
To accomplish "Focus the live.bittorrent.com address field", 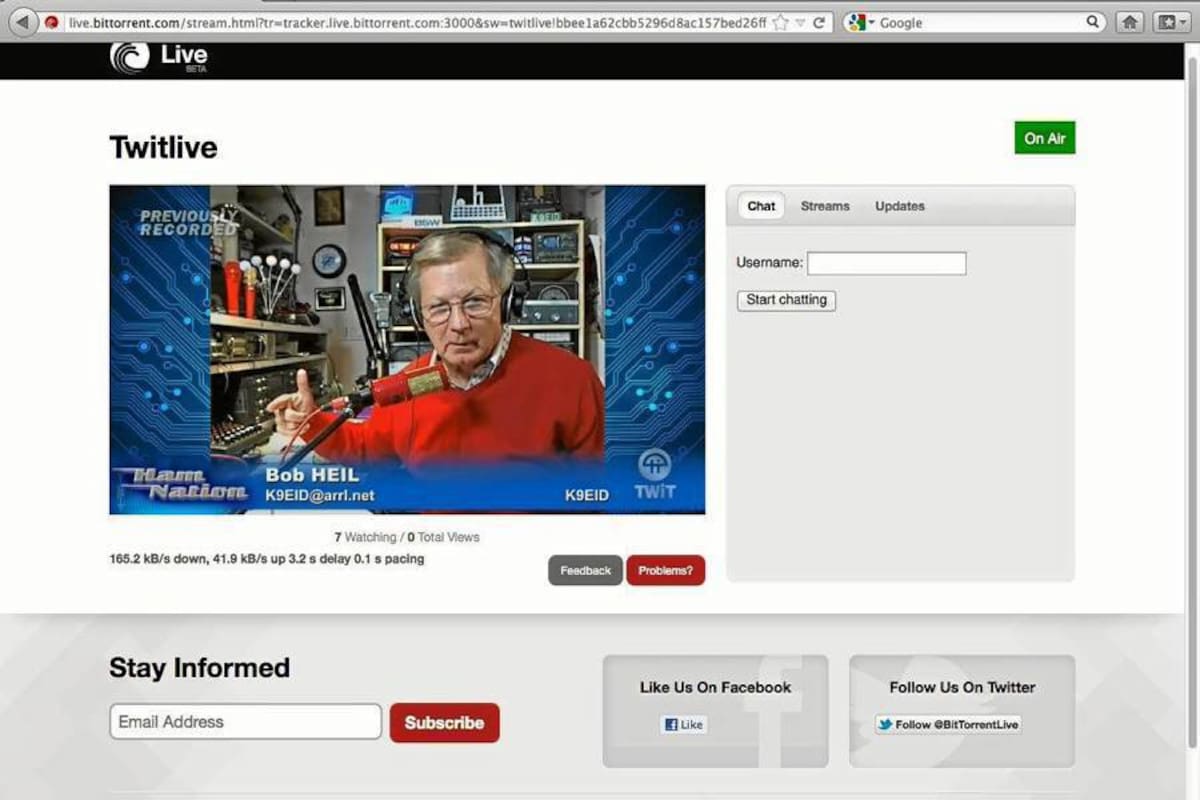I will [417, 22].
